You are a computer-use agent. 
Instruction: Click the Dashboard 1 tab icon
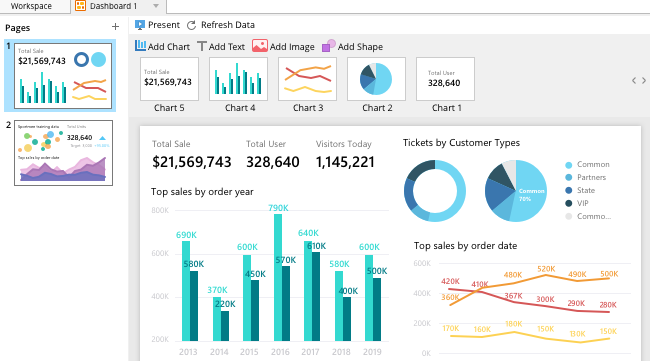click(x=80, y=6)
